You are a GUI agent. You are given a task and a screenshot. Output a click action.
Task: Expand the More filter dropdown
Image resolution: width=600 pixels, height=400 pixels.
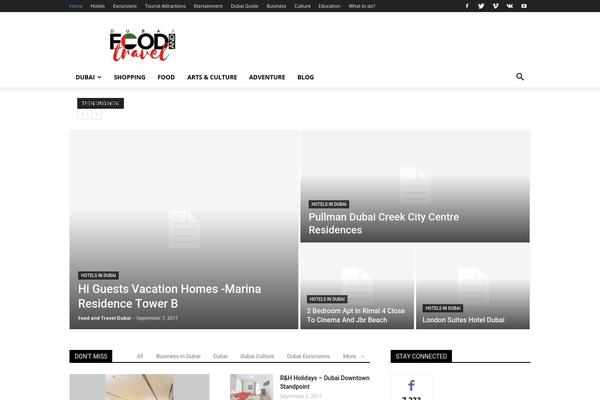pos(354,356)
